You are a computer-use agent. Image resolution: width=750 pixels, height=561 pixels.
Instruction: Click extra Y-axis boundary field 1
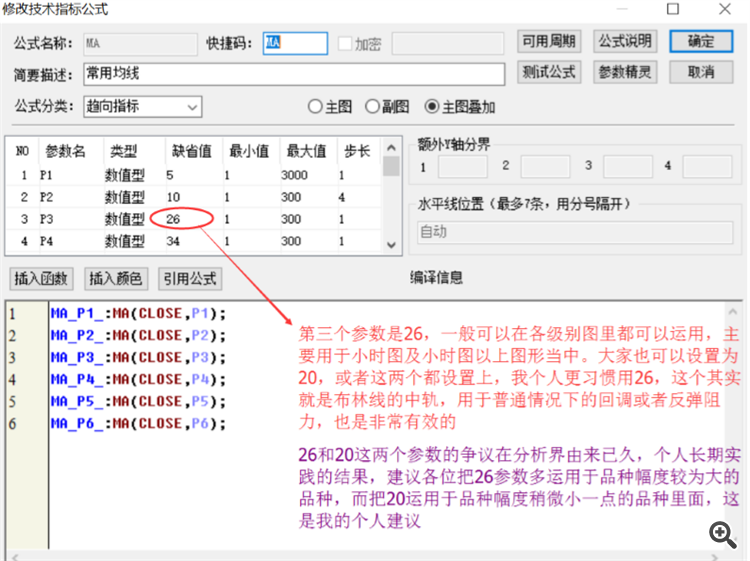[x=463, y=167]
